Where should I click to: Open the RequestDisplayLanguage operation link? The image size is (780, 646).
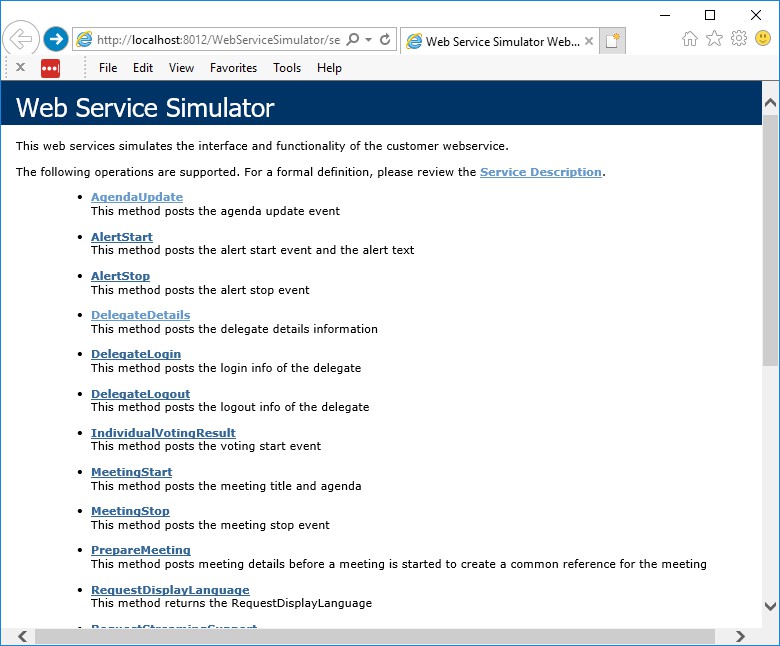[170, 590]
